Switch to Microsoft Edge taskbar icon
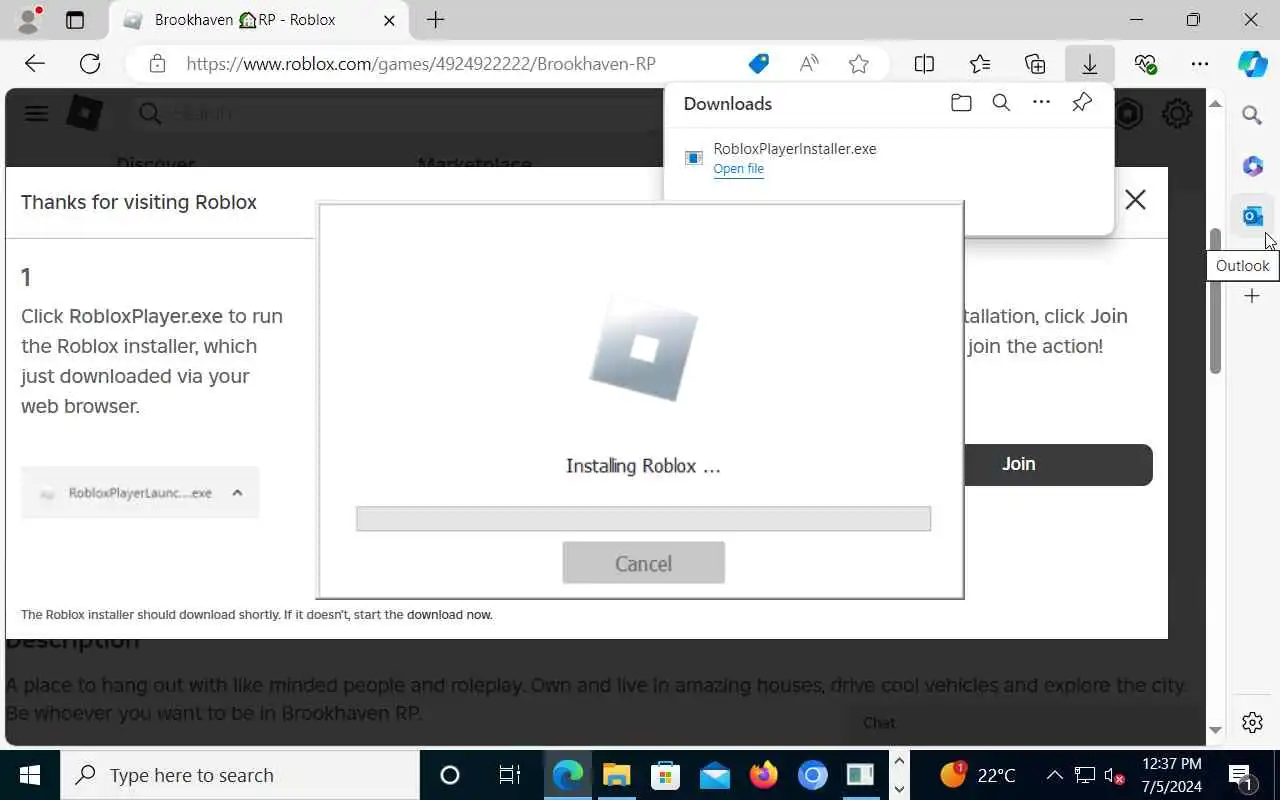 coord(567,775)
